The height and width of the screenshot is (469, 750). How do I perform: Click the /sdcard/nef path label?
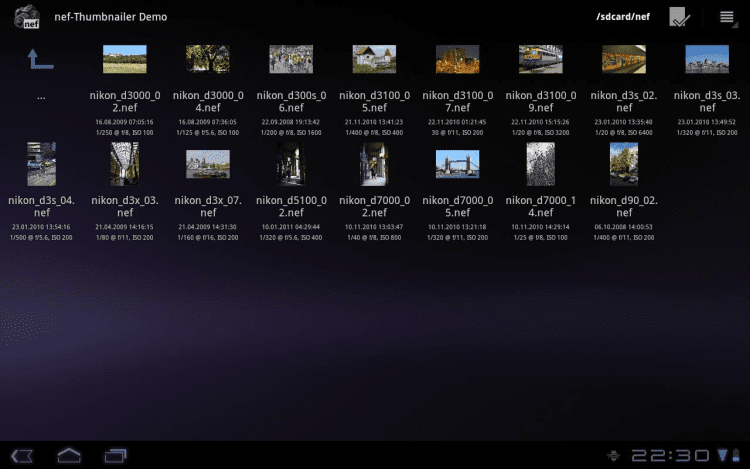[623, 17]
